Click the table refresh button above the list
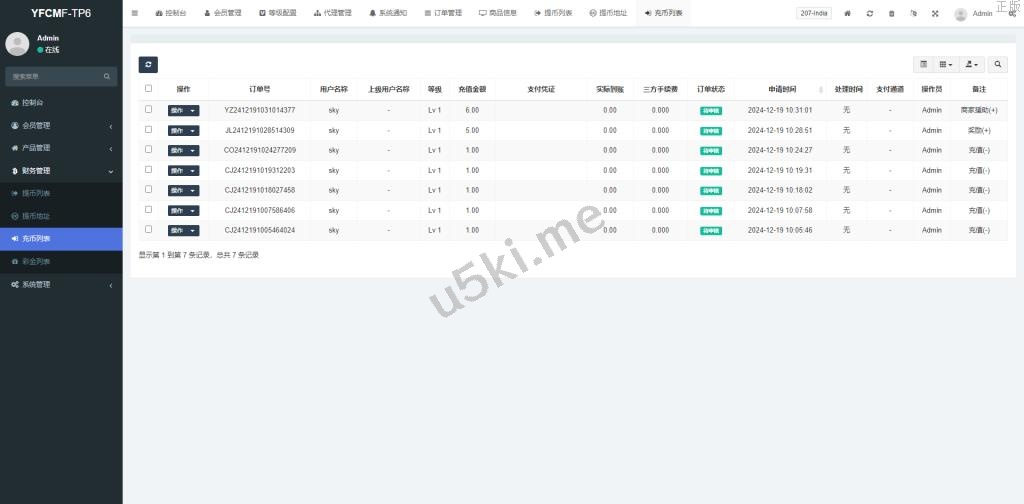 [148, 64]
